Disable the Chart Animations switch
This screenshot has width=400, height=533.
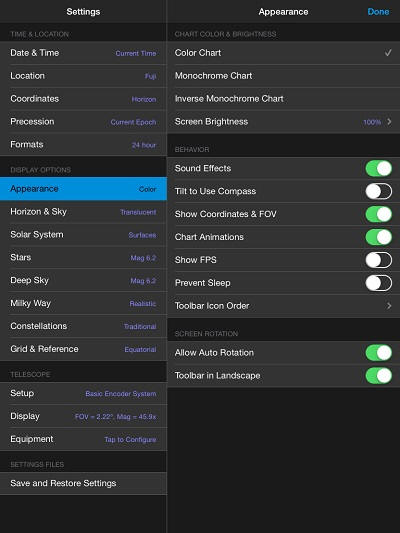(379, 237)
